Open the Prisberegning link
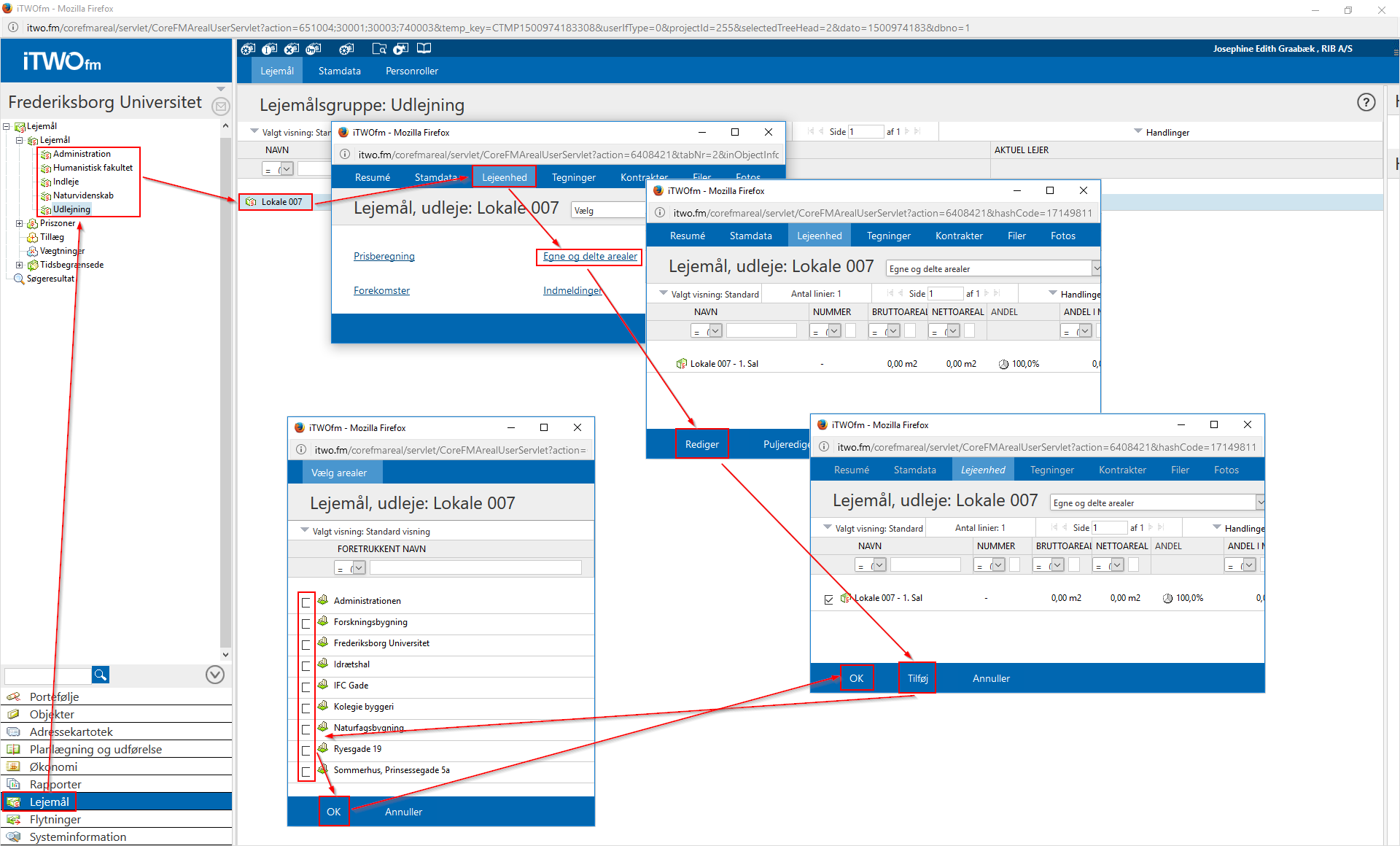Image resolution: width=1400 pixels, height=846 pixels. (384, 256)
